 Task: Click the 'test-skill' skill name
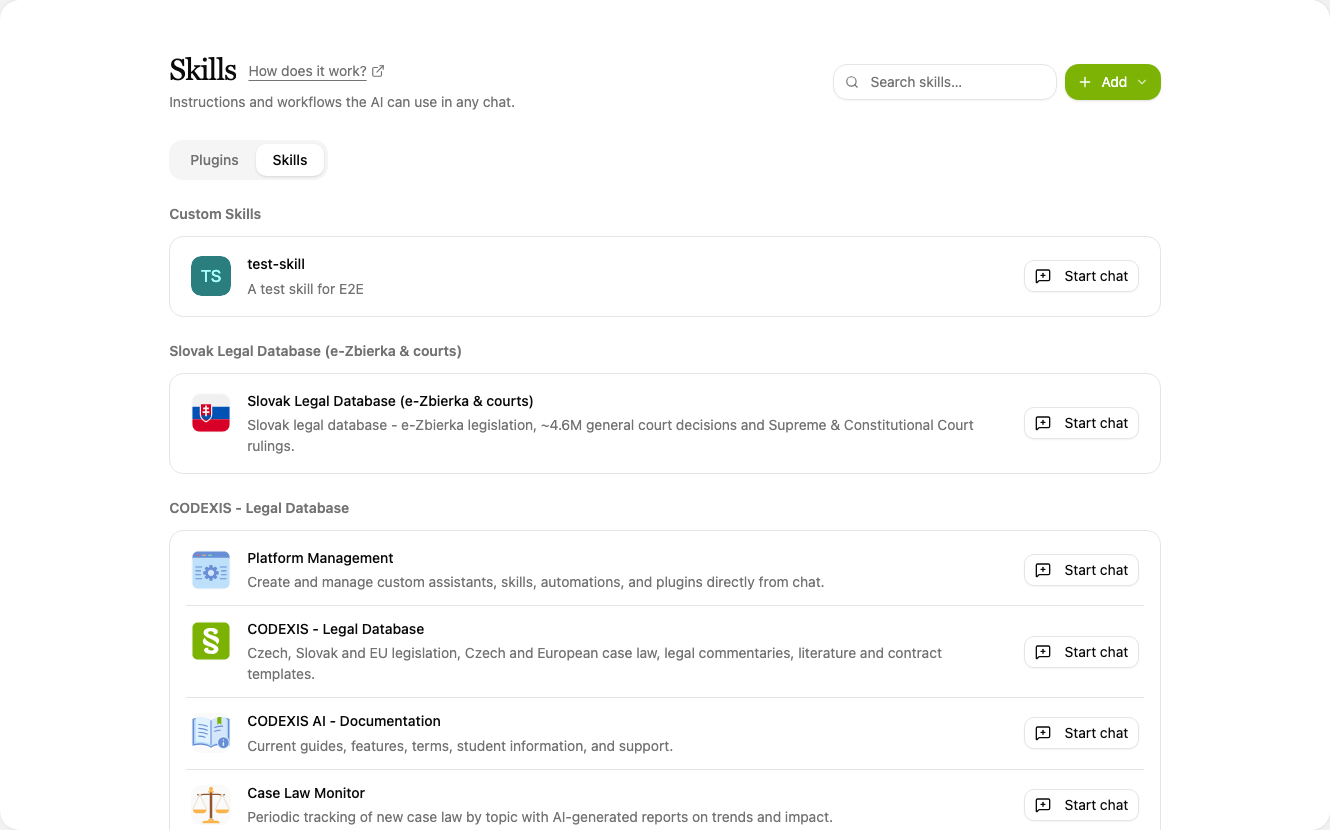pyautogui.click(x=276, y=264)
